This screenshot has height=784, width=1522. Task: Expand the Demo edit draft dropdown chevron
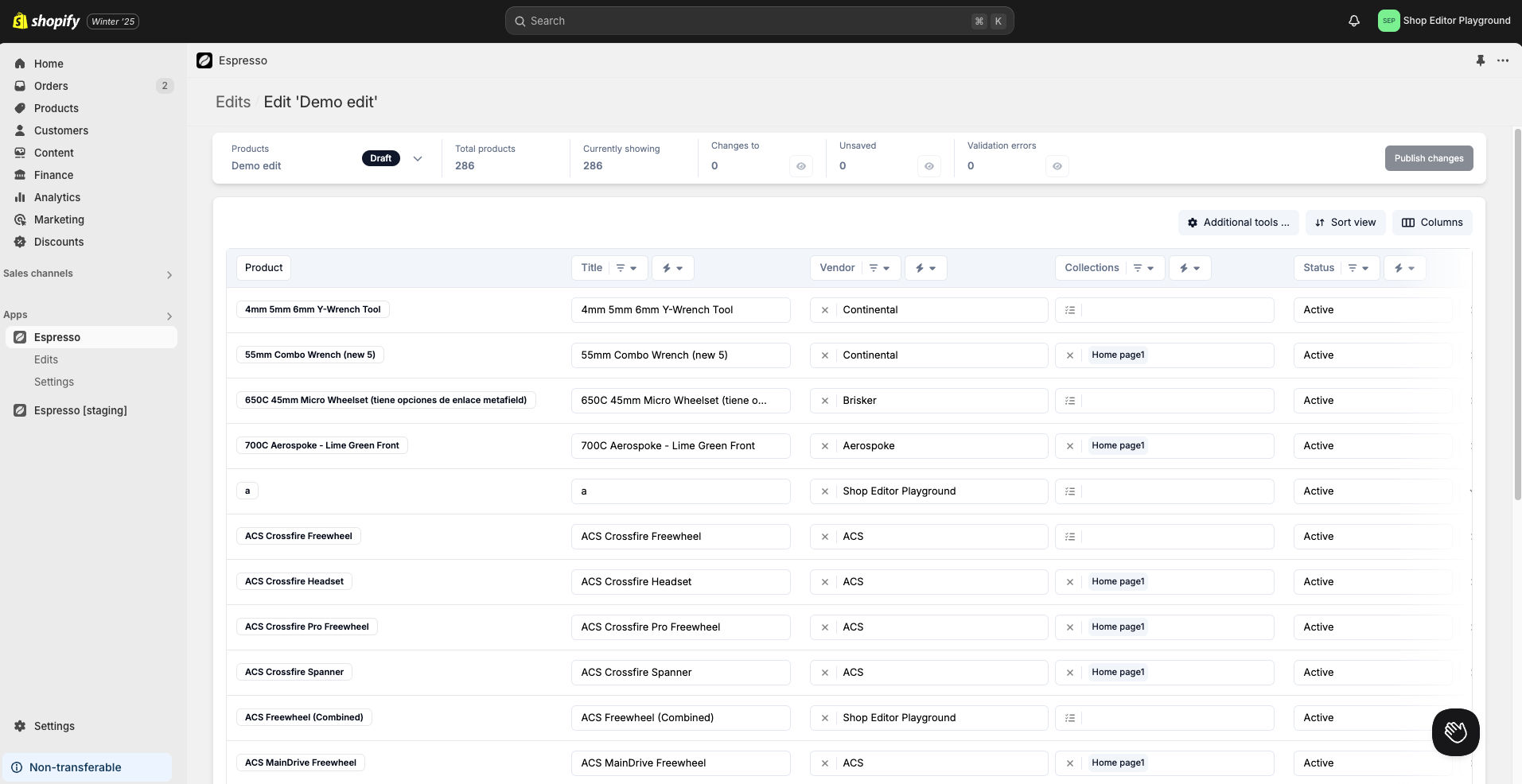click(x=418, y=158)
